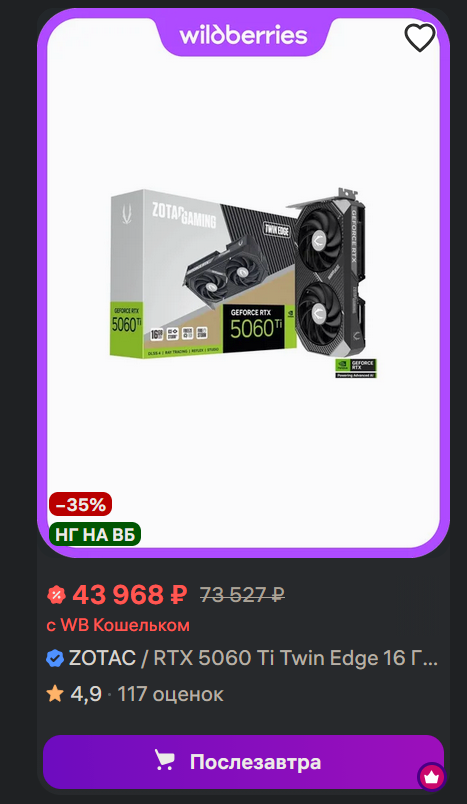Click the НГ НА ВБ green badge
Screen dimensions: 467x804
(x=95, y=534)
